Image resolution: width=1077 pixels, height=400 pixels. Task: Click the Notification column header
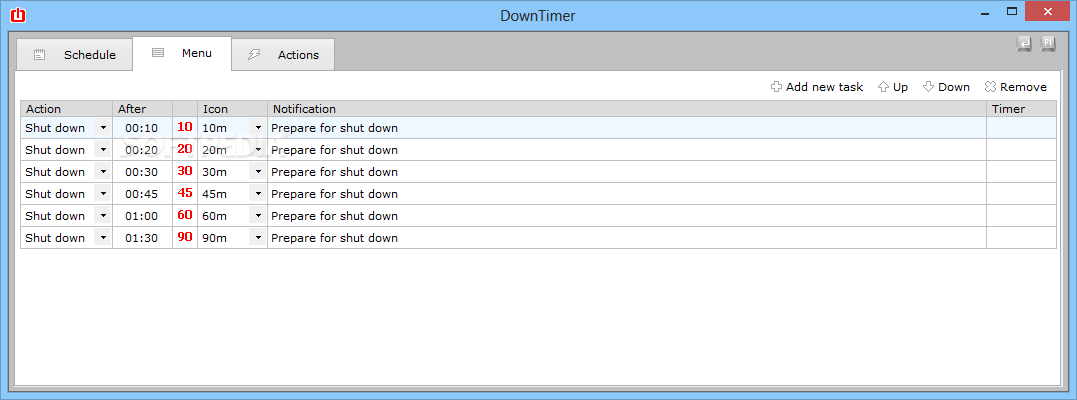(627, 109)
